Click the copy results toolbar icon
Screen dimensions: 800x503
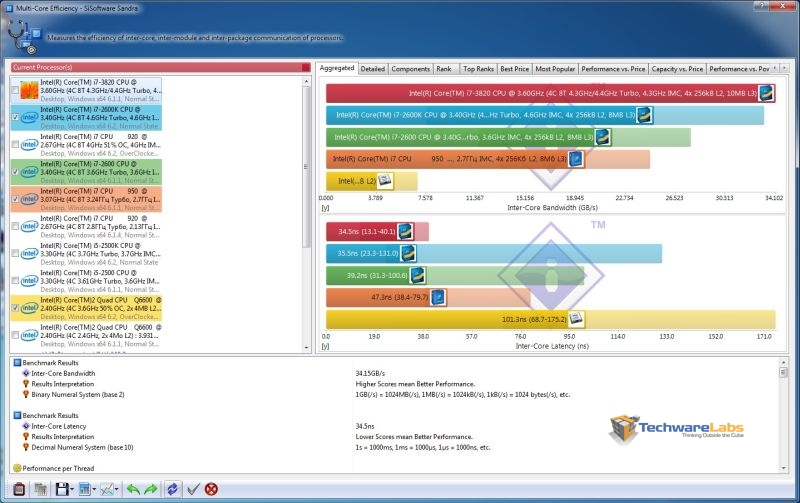tap(40, 489)
